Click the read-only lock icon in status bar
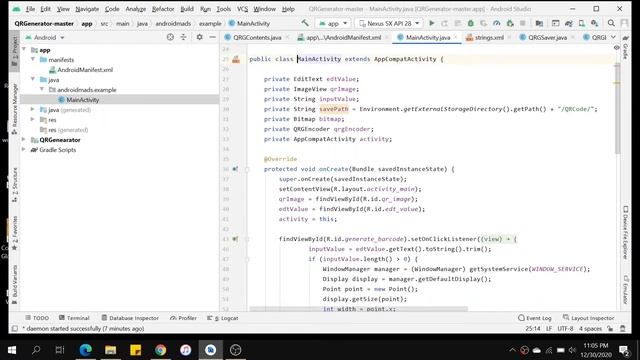Viewport: 640px width, 360px height. pos(610,329)
